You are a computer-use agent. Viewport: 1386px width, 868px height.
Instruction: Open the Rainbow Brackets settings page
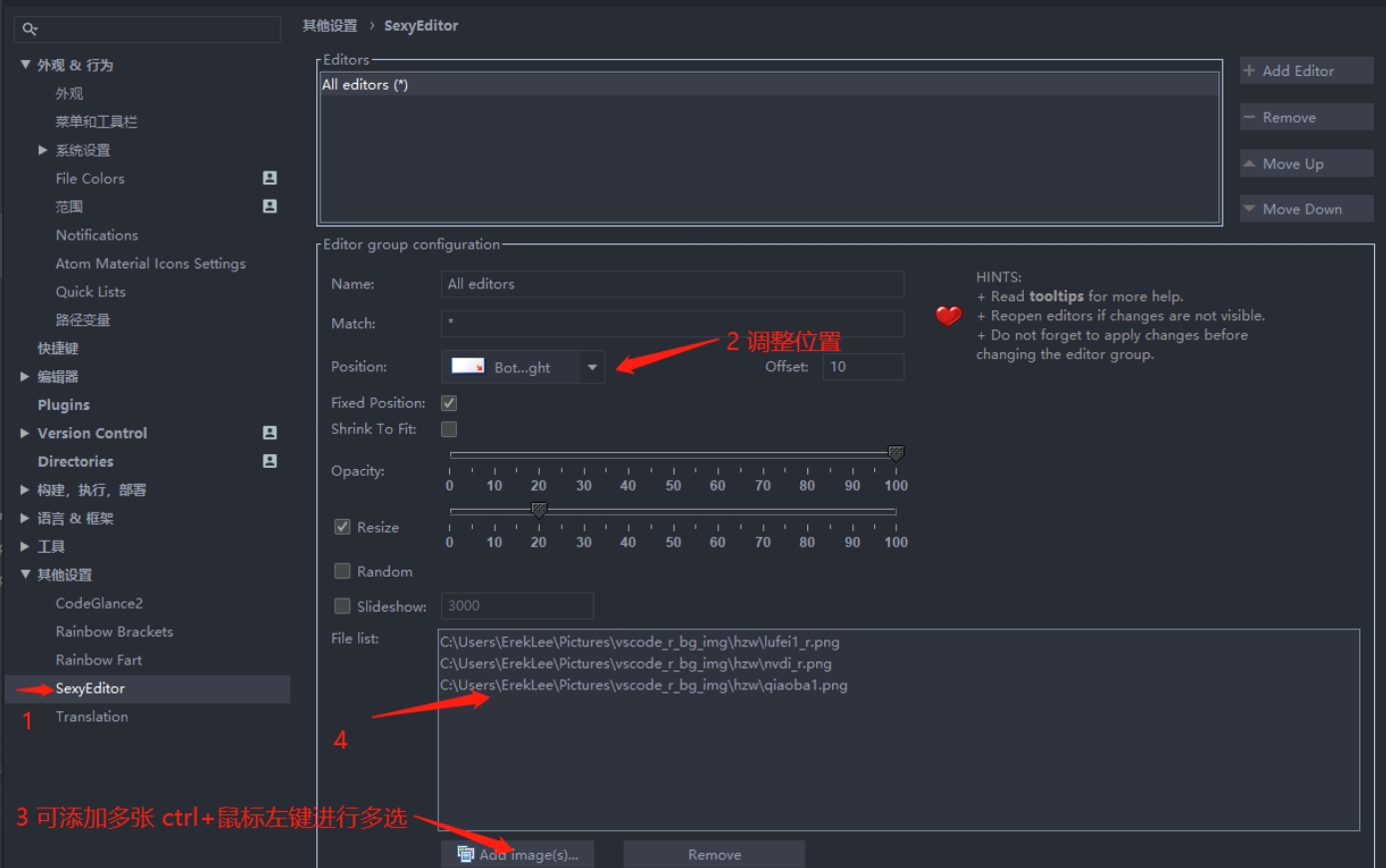pos(114,632)
